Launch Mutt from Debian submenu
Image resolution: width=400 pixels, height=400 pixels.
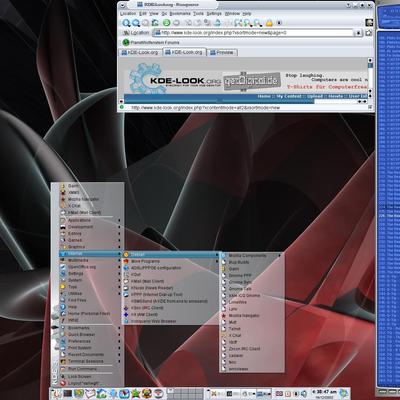(x=252, y=322)
